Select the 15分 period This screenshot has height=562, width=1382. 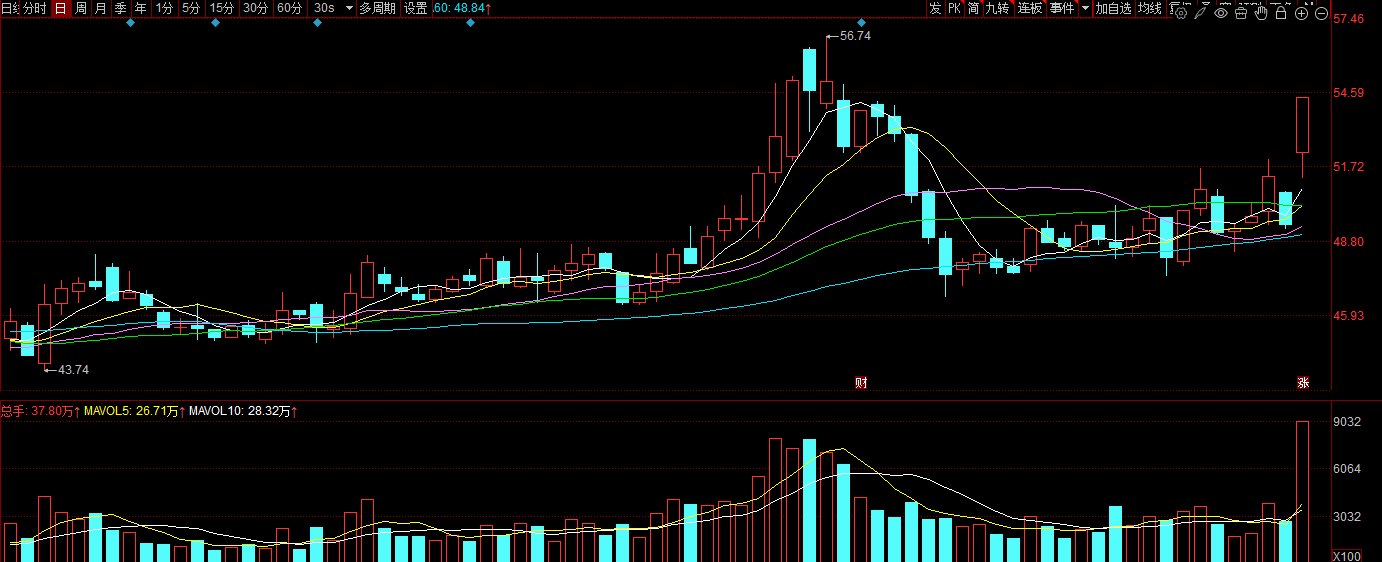222,8
